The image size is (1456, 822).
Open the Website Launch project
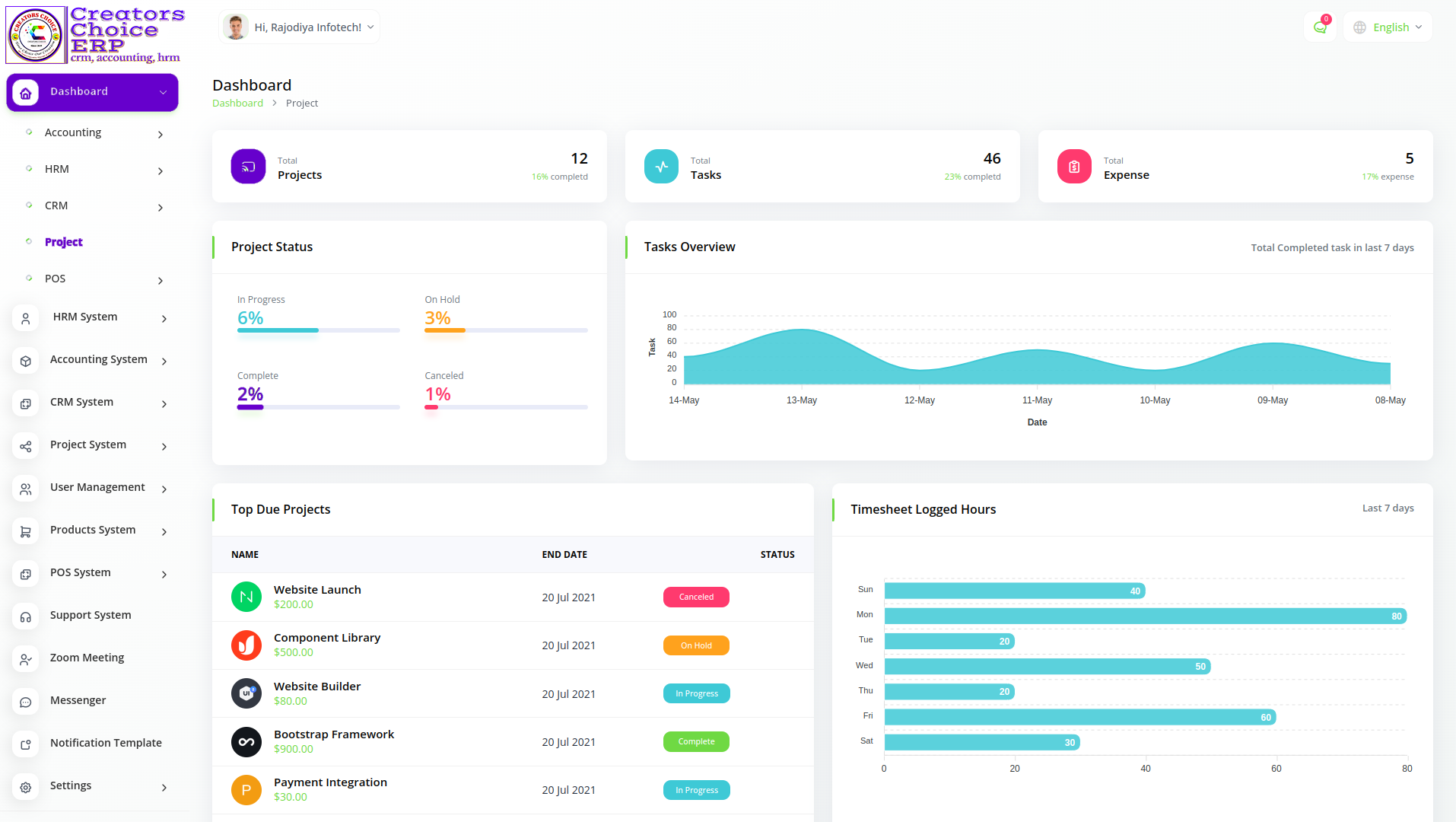[317, 590]
